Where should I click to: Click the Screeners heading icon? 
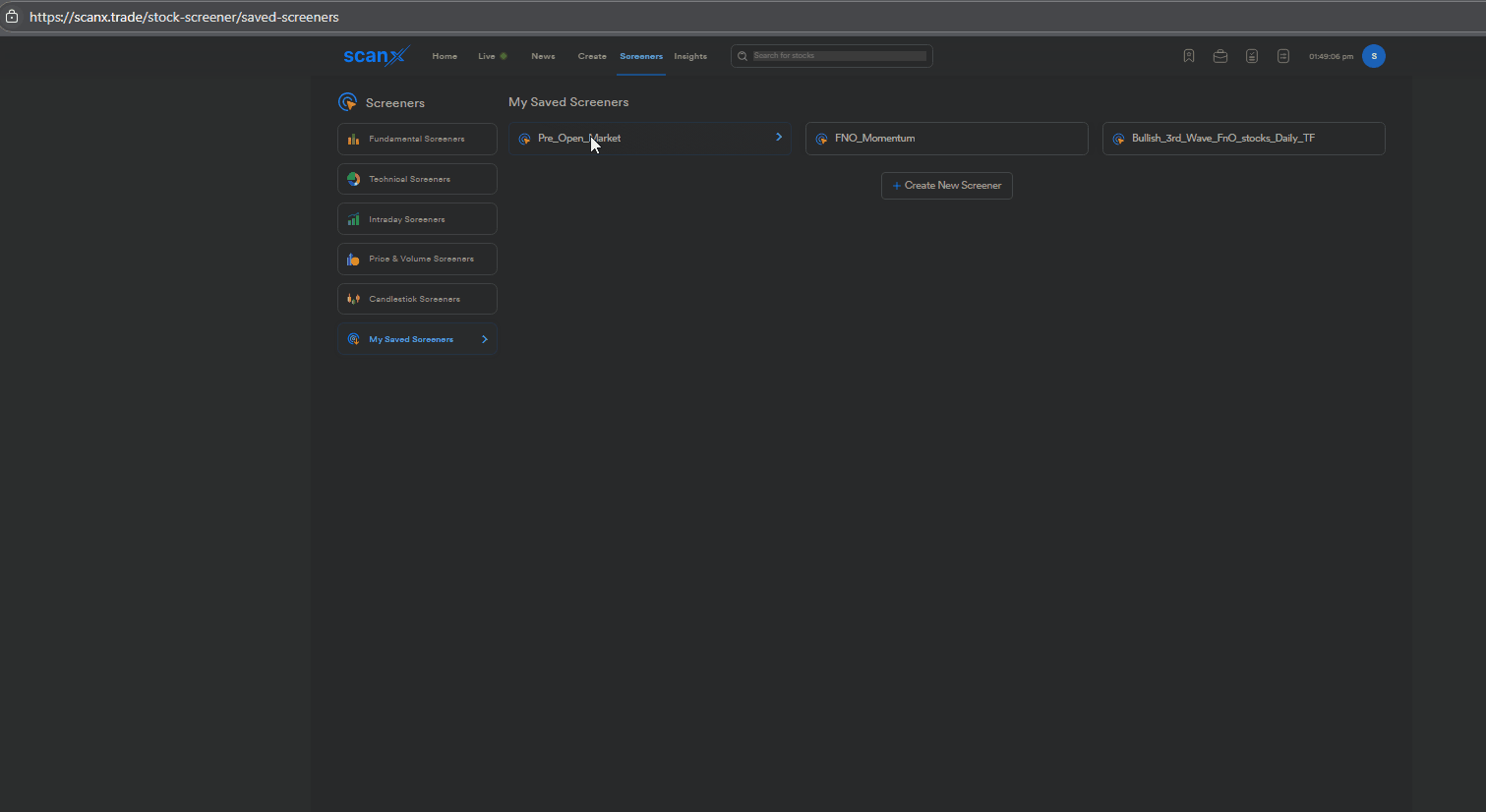347,102
